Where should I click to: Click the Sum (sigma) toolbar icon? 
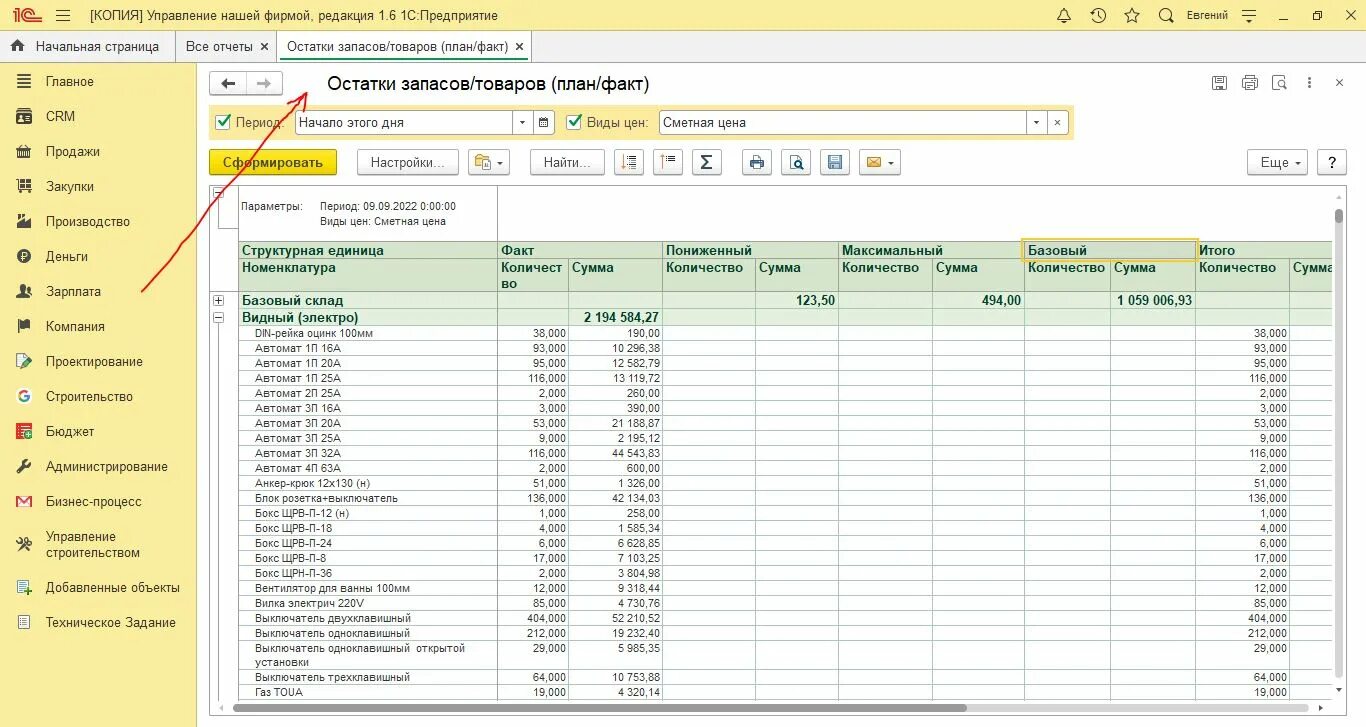click(706, 162)
